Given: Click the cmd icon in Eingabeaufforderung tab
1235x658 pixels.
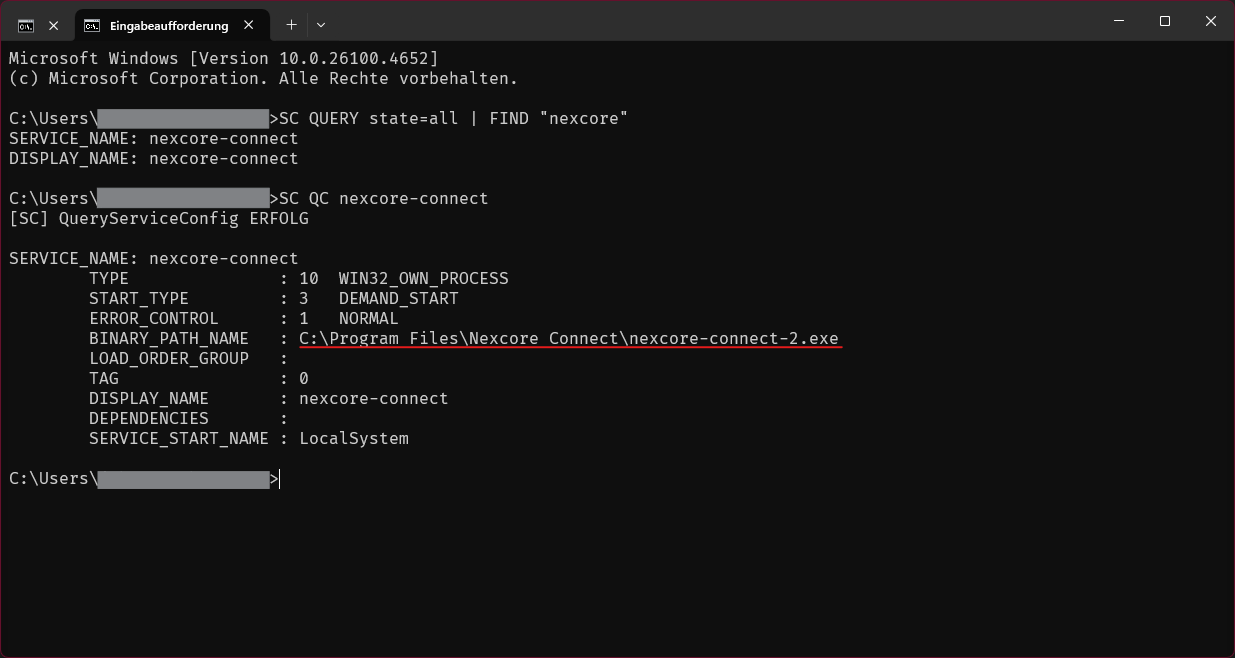Looking at the screenshot, I should pos(92,25).
